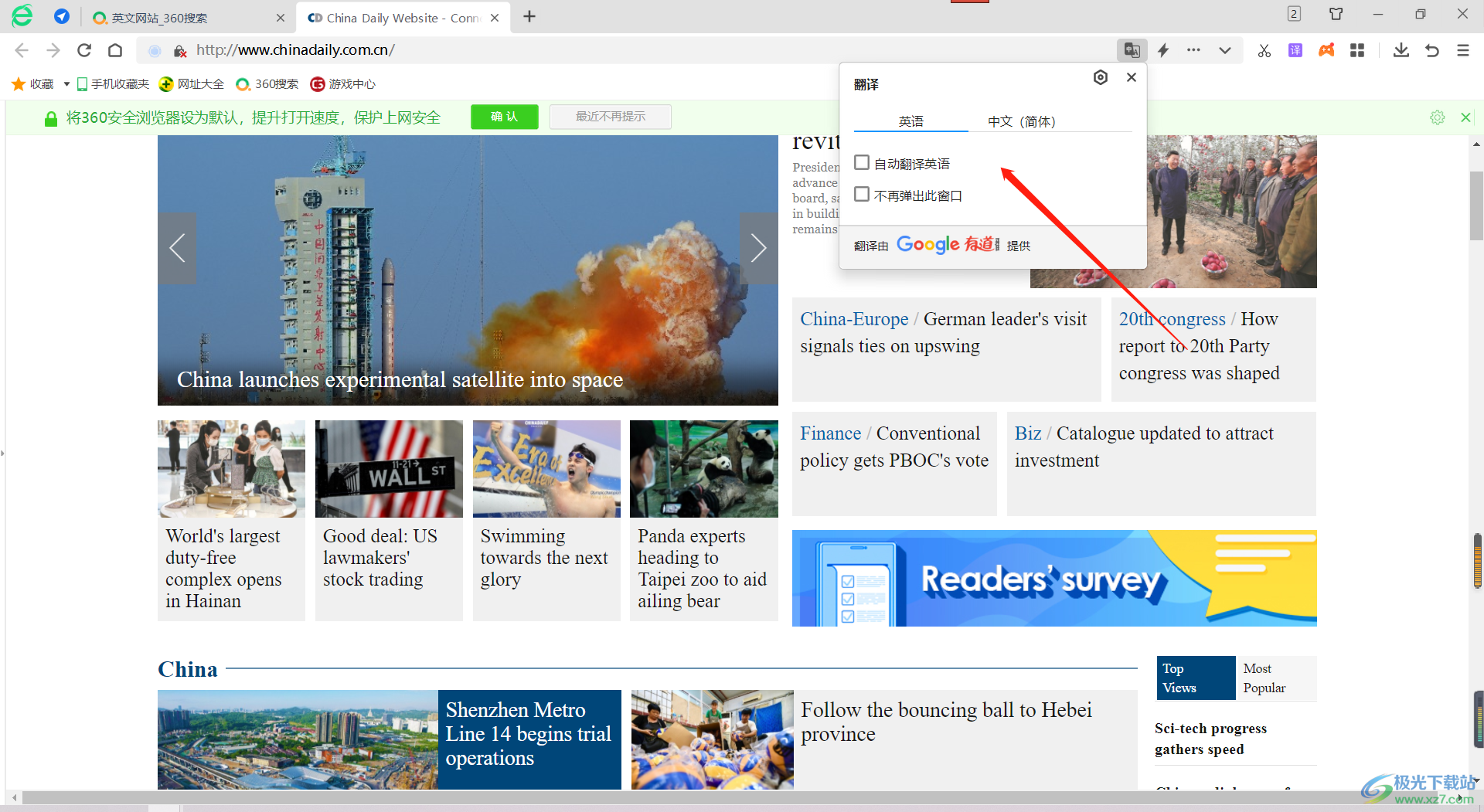The image size is (1484, 812).
Task: Open 游戏中心 bookmark
Action: (343, 83)
